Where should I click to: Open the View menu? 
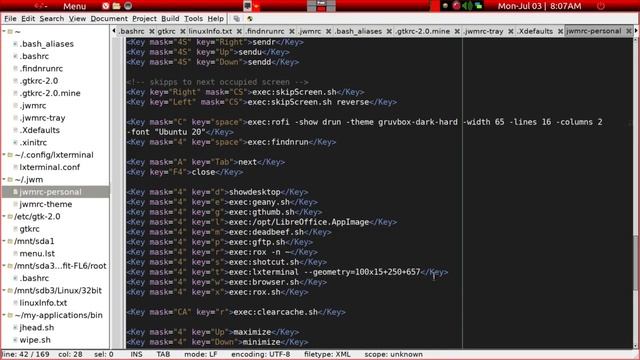[x=77, y=19]
